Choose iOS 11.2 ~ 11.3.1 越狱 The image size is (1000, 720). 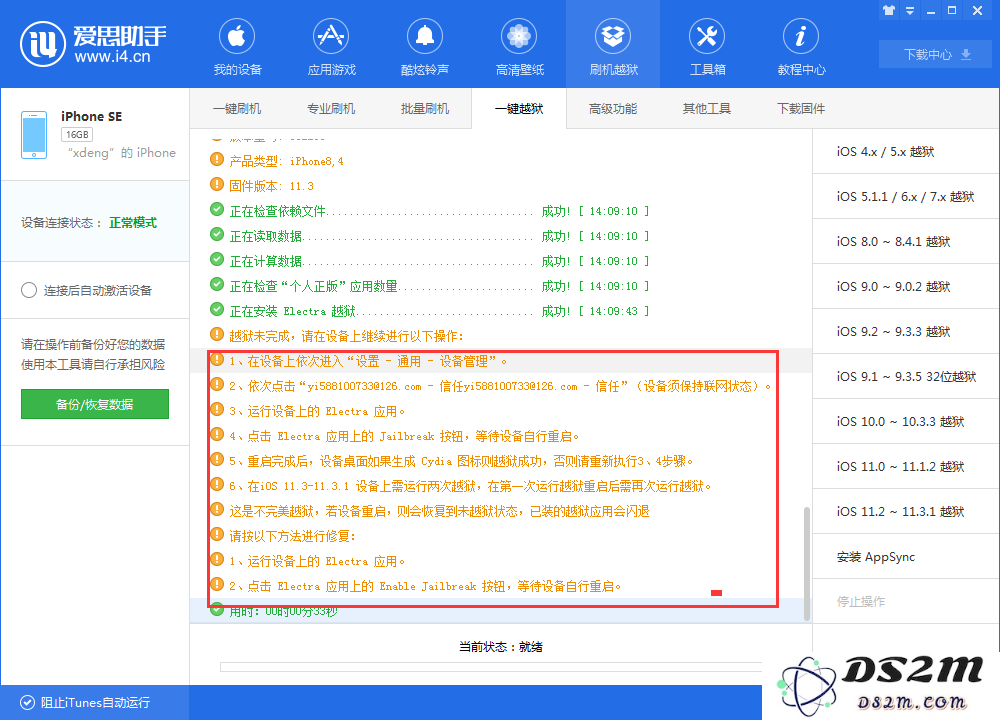[906, 511]
